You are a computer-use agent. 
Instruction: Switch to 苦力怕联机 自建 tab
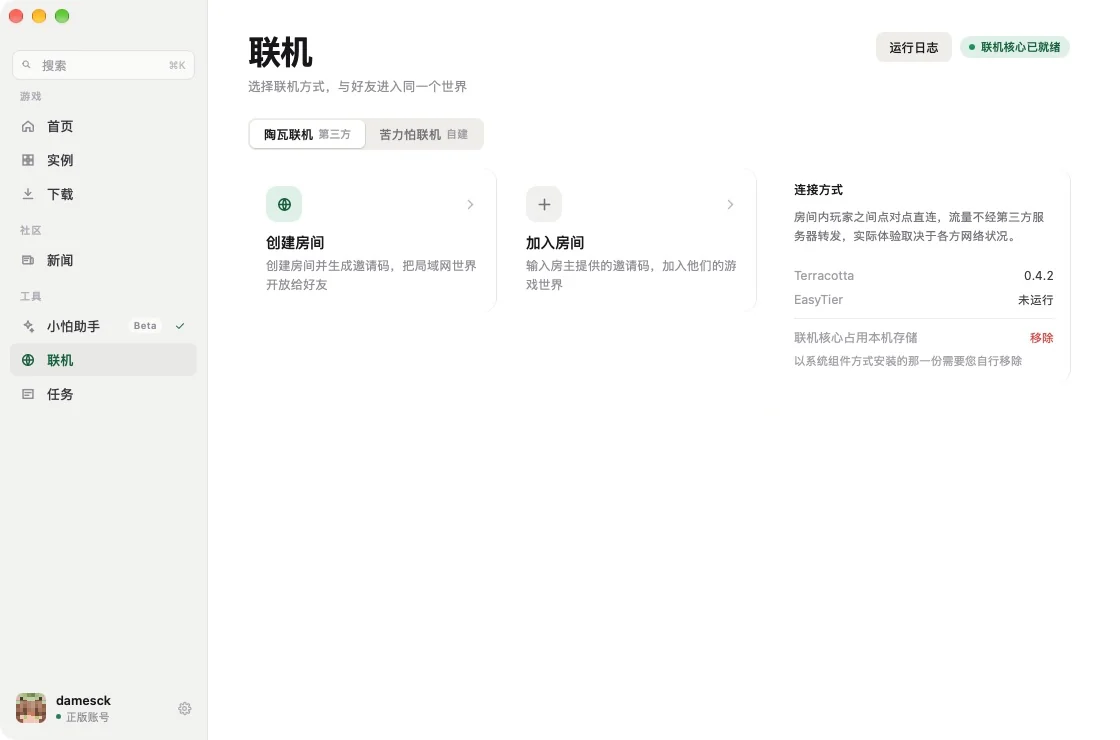coord(424,134)
